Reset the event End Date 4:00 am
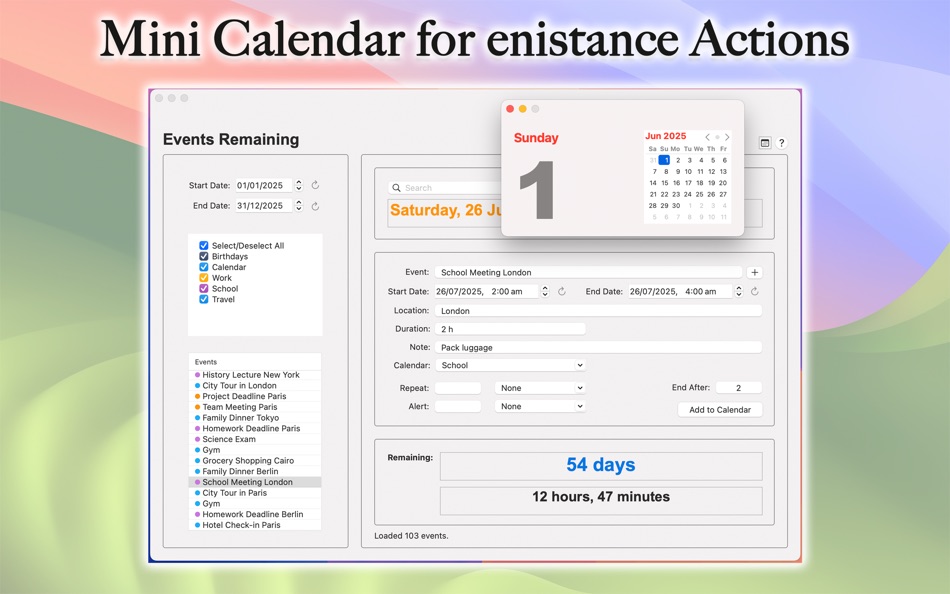Viewport: 950px width, 594px height. (755, 292)
